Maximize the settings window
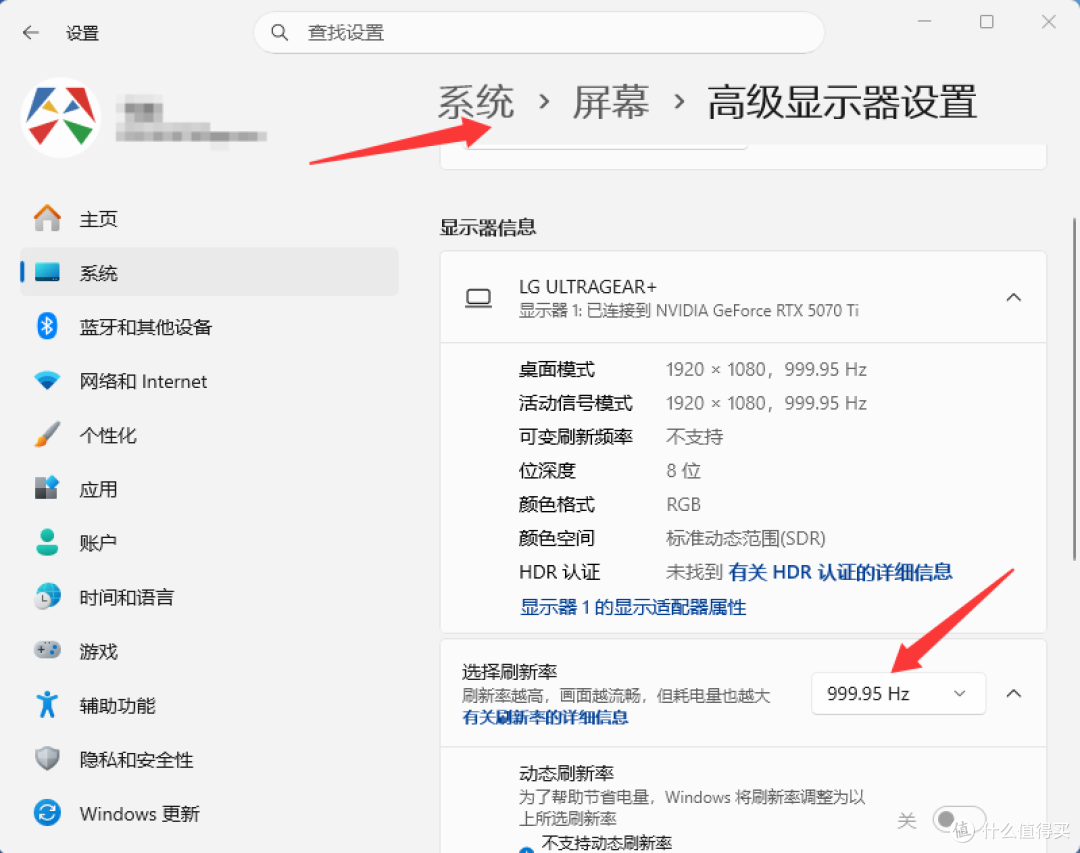 click(x=986, y=22)
